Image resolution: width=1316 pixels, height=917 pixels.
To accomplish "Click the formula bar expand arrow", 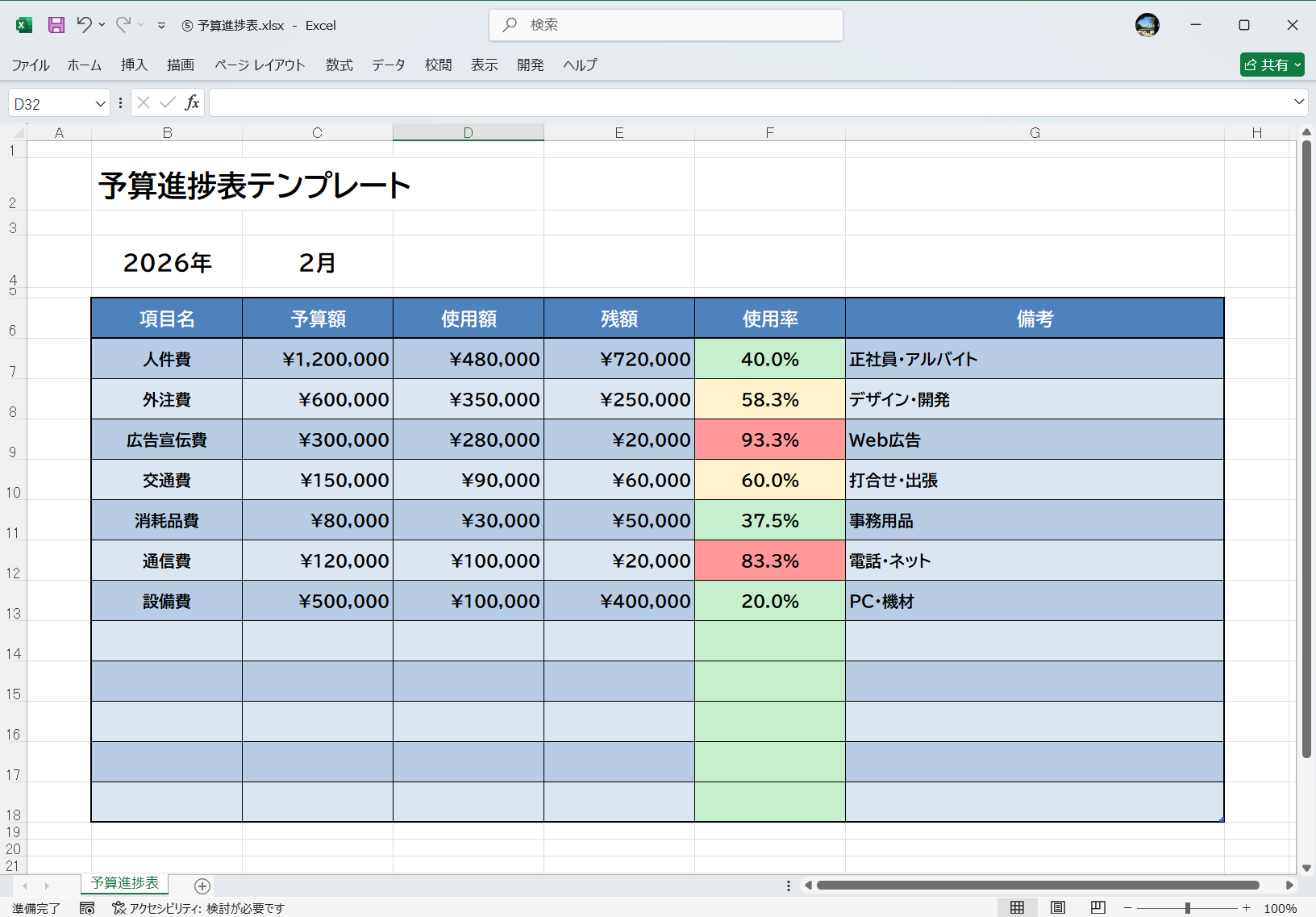I will pyautogui.click(x=1299, y=102).
